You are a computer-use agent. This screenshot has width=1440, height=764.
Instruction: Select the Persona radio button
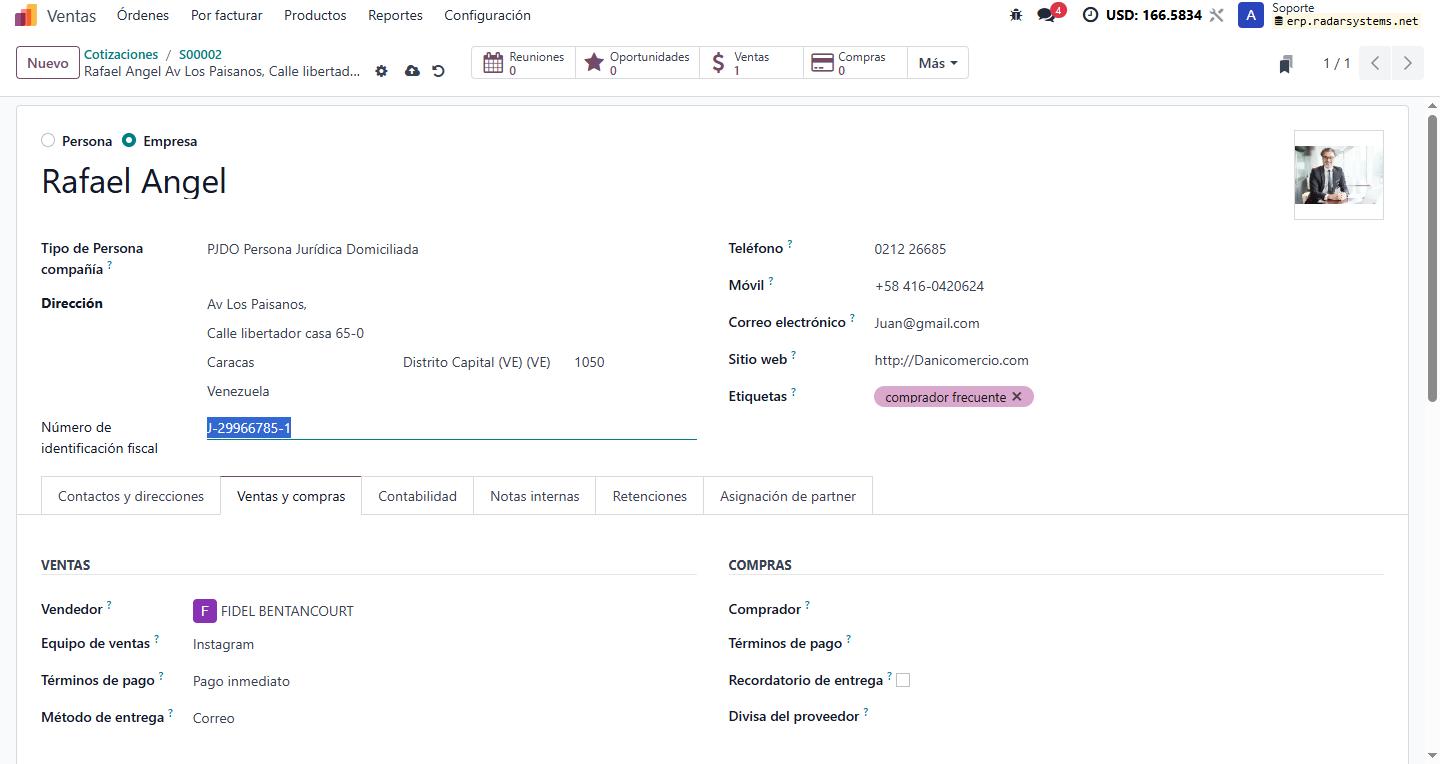pos(48,141)
